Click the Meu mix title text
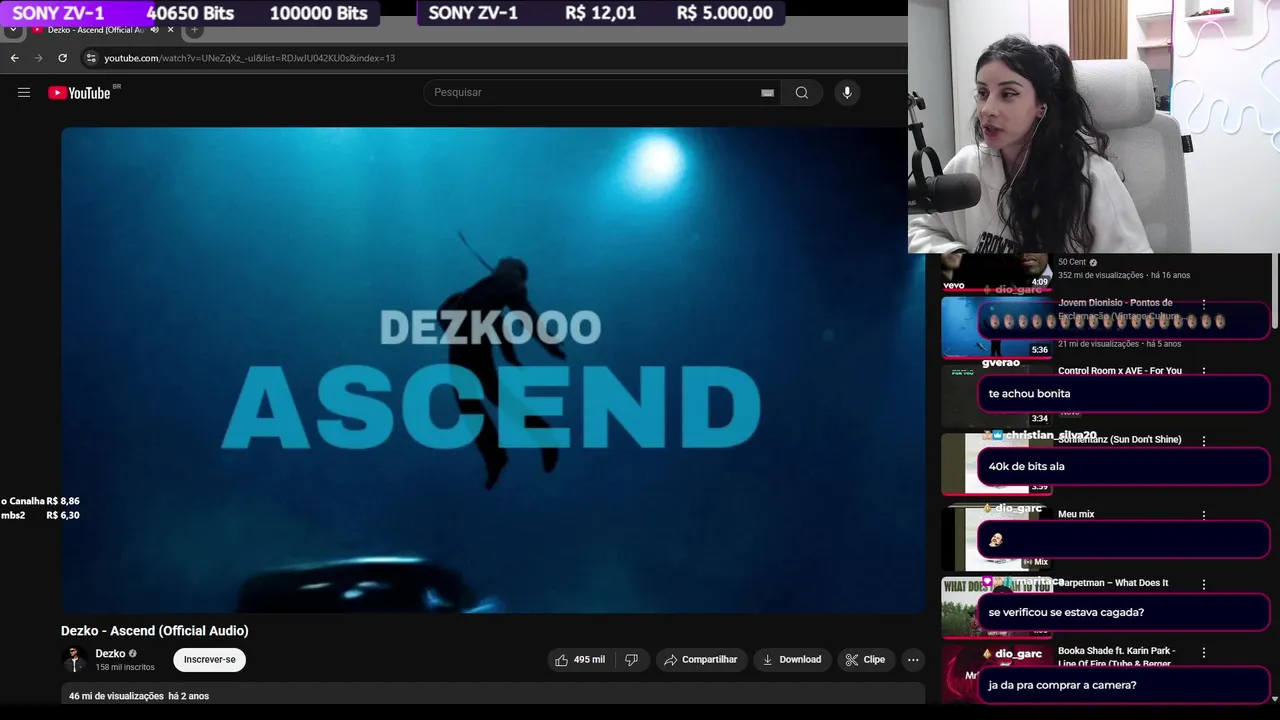The height and width of the screenshot is (720, 1280). (1076, 514)
